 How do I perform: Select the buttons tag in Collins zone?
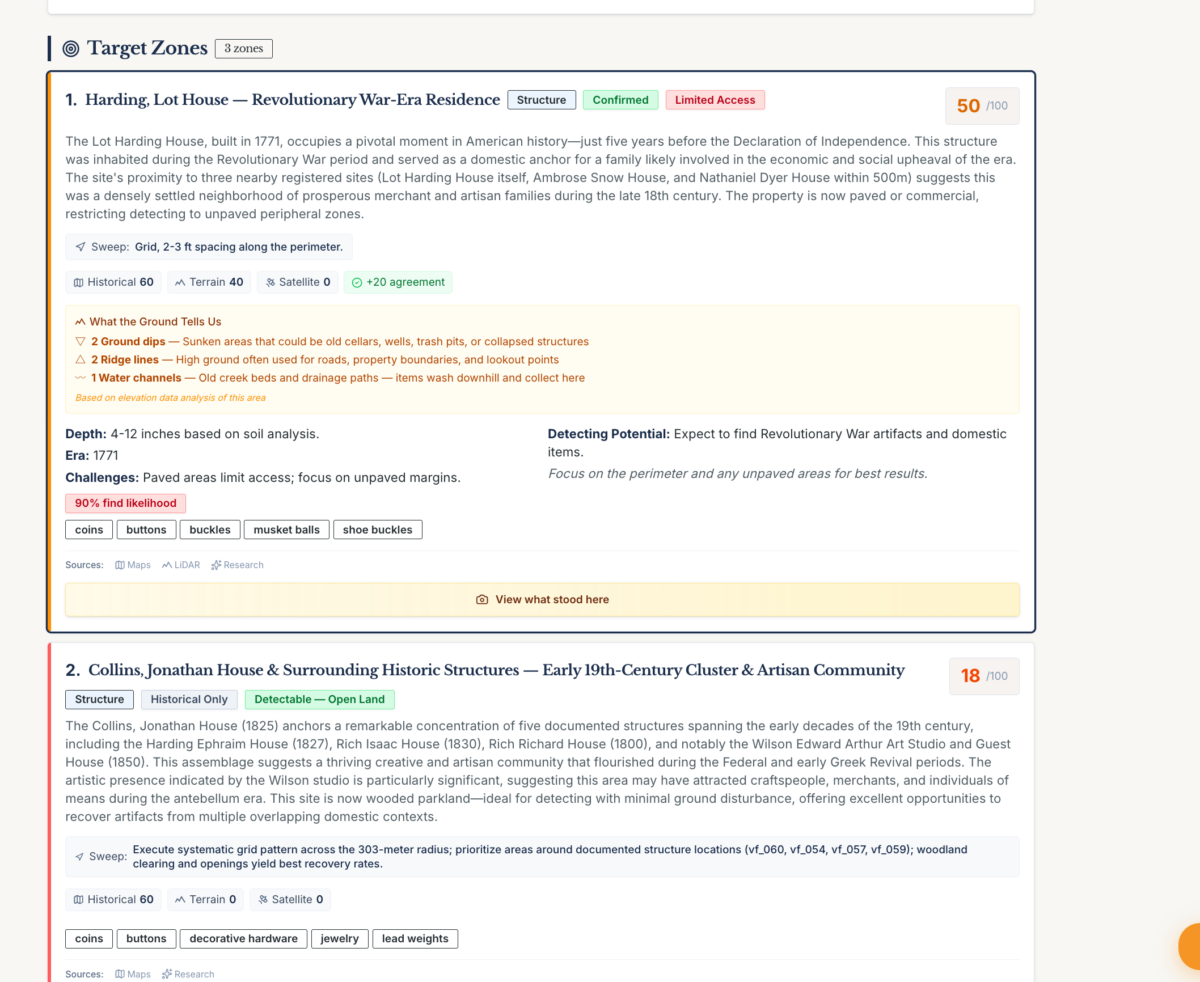[146, 939]
